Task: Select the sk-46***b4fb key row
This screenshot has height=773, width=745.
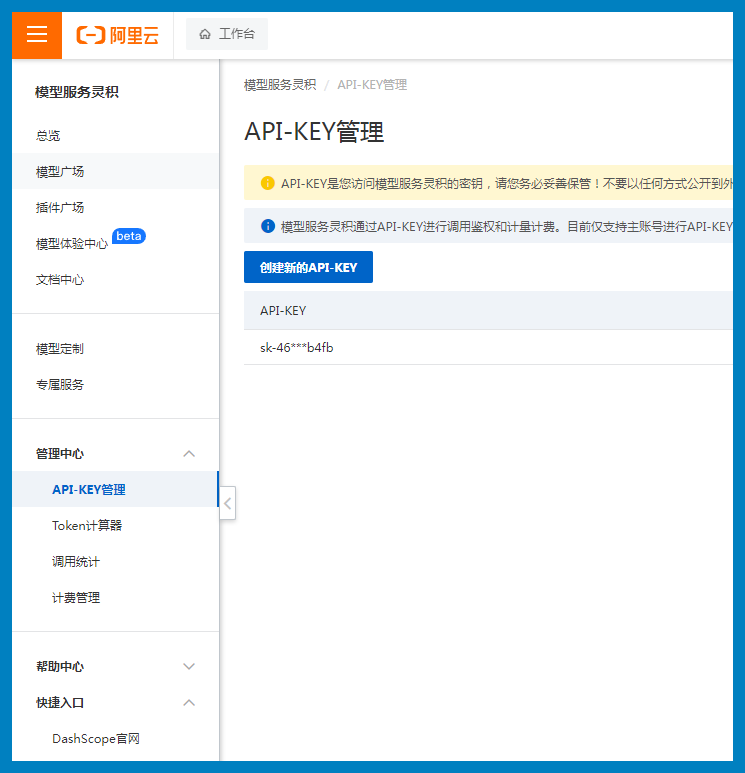Action: pyautogui.click(x=488, y=348)
